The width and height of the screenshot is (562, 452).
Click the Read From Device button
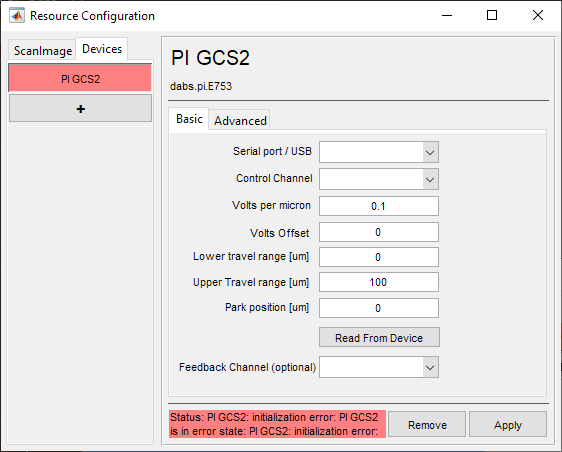379,337
